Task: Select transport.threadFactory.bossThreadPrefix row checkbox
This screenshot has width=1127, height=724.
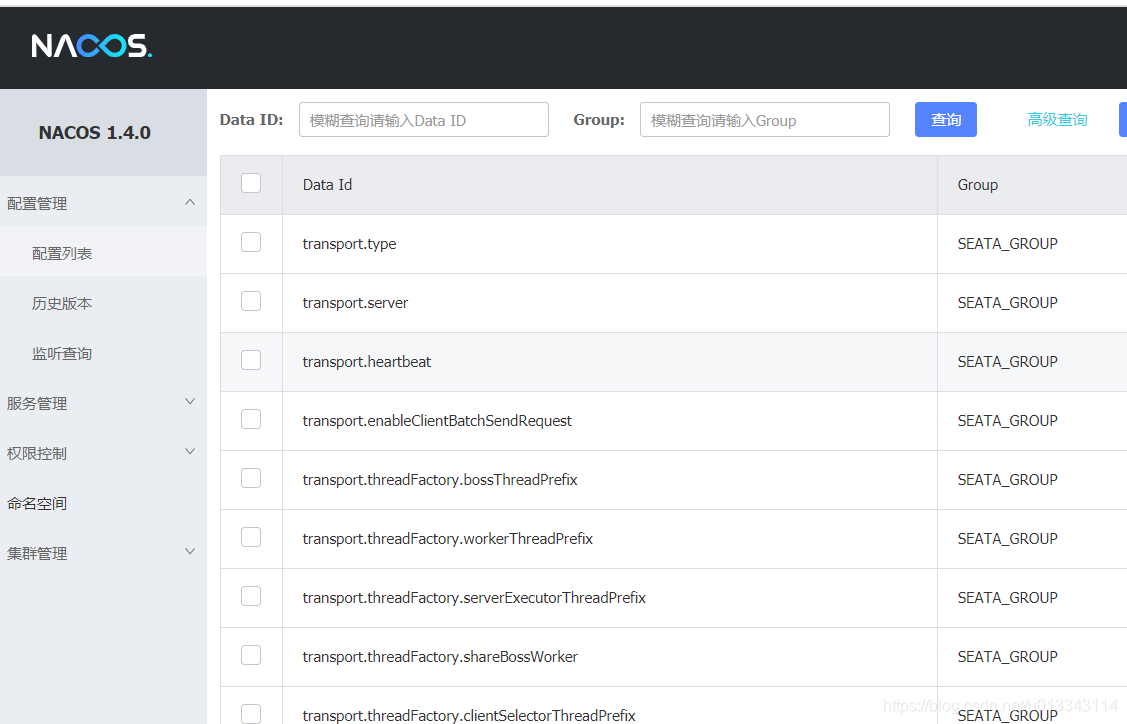Action: click(251, 478)
